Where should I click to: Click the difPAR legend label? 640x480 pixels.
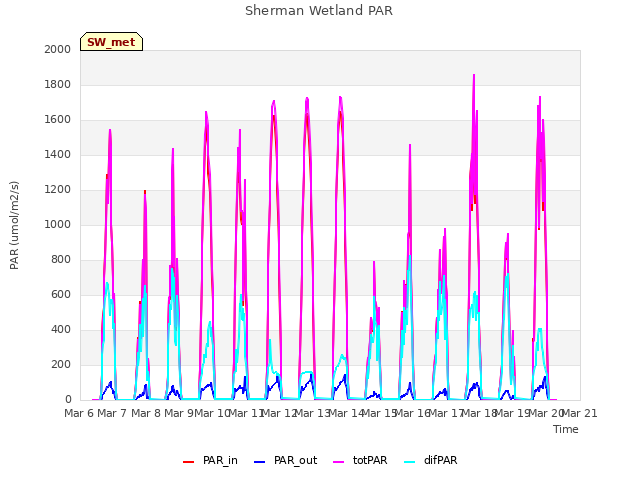pos(440,460)
